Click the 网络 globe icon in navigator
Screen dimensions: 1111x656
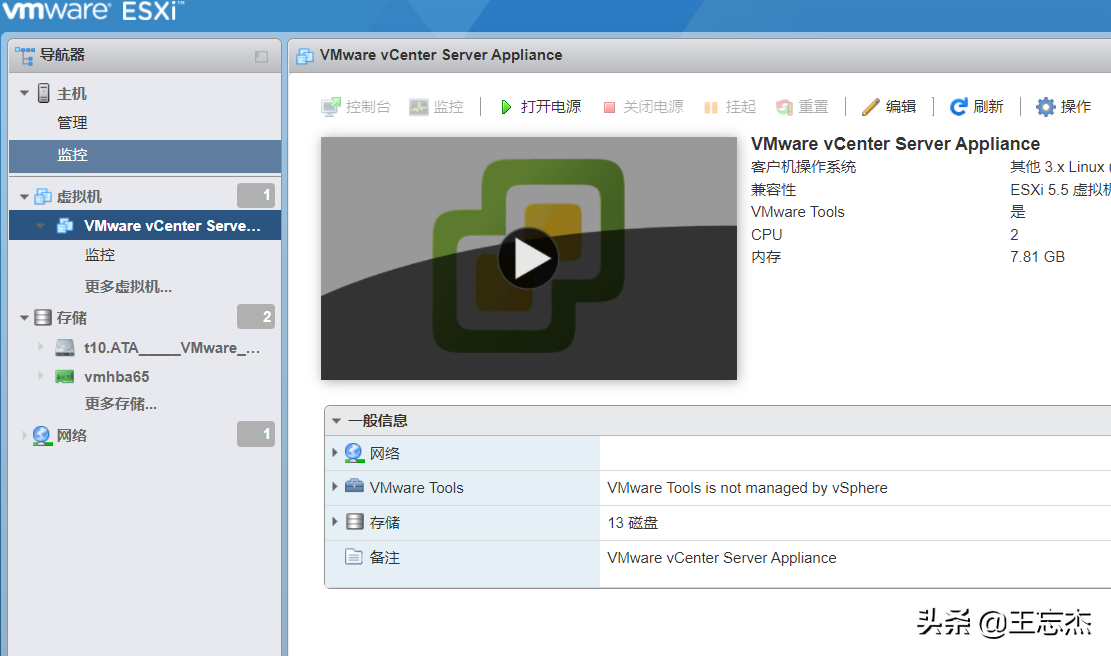[42, 435]
